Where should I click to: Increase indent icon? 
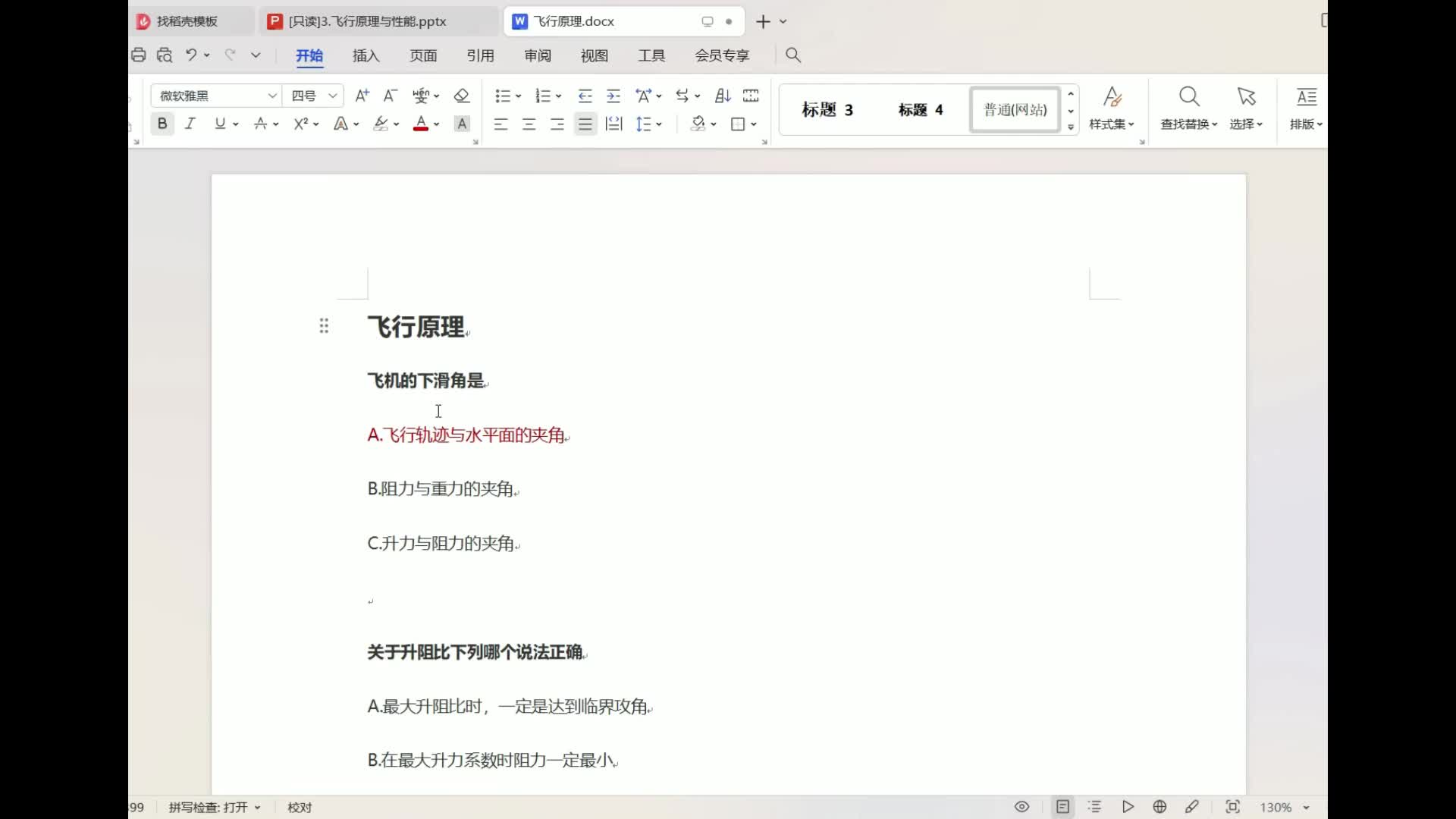coord(613,96)
